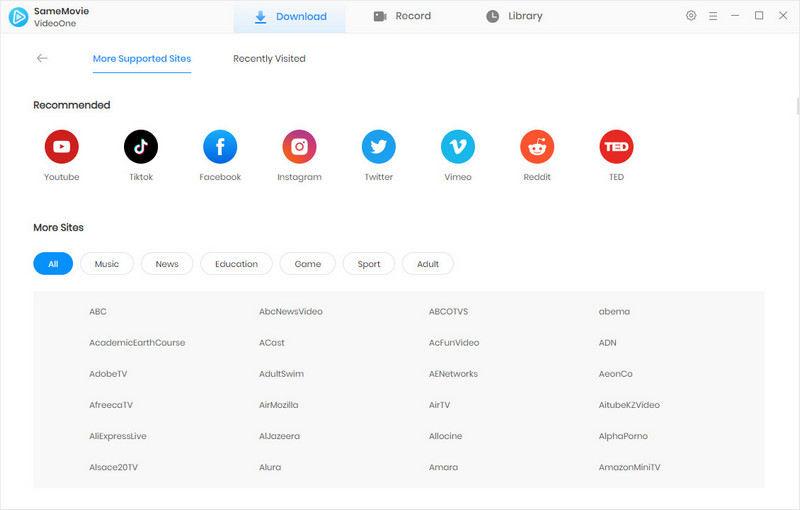Image resolution: width=800 pixels, height=510 pixels.
Task: Select the All category filter
Action: [x=53, y=264]
